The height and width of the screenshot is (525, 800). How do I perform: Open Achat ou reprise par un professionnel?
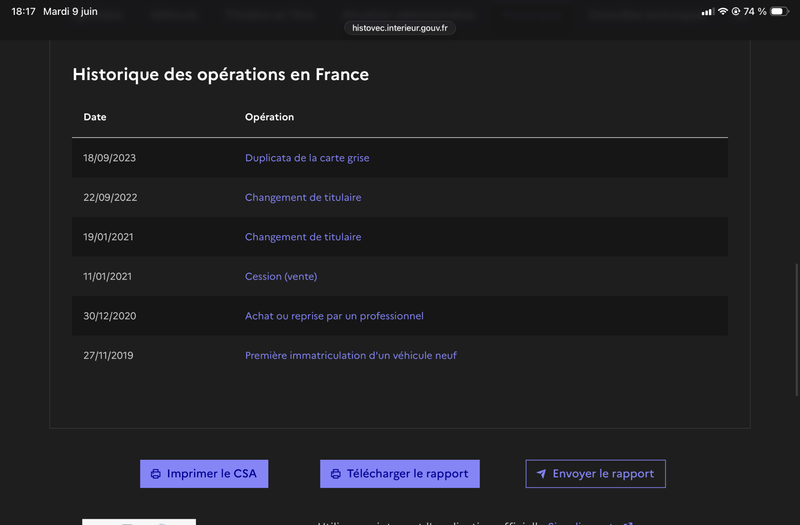(x=334, y=316)
